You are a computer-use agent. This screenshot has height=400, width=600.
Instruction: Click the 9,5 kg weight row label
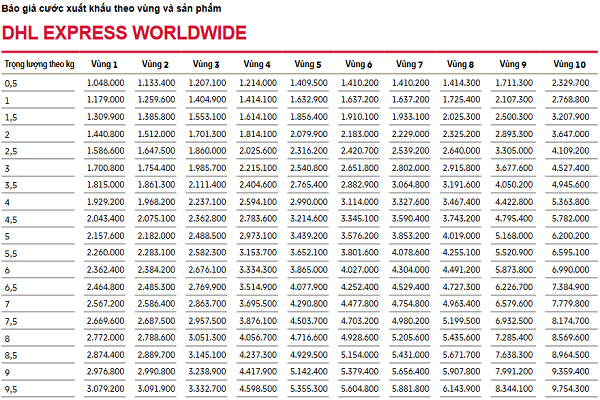(x=11, y=388)
